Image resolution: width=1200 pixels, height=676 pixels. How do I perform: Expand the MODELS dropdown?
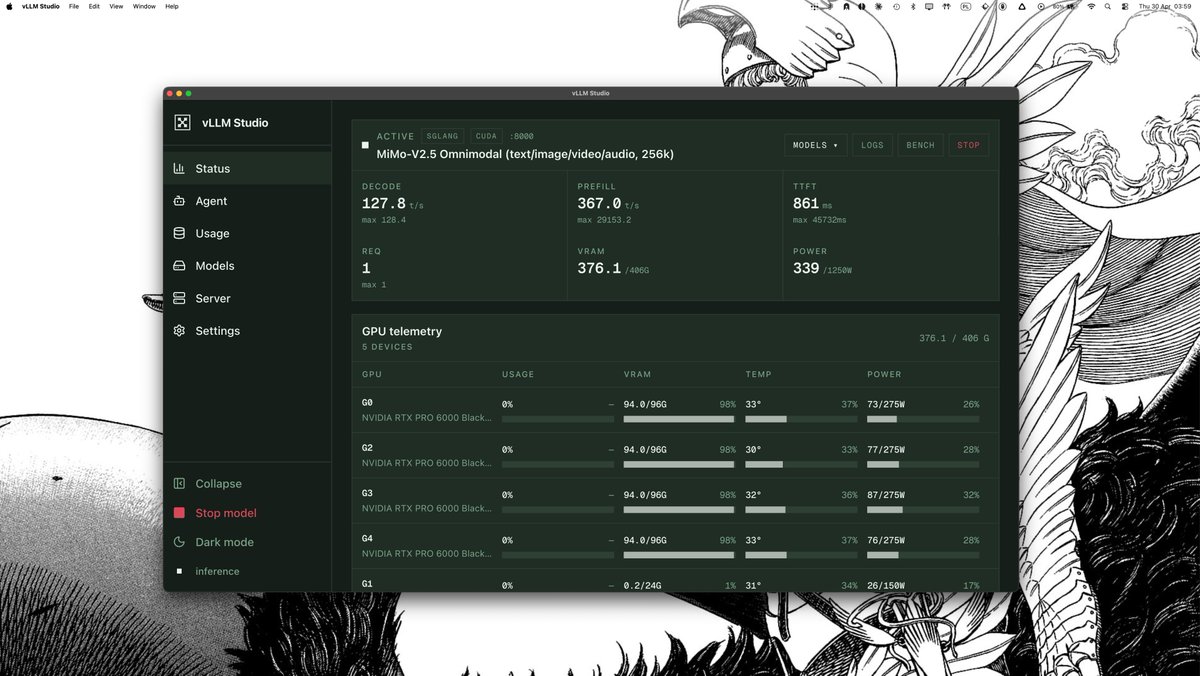point(816,145)
